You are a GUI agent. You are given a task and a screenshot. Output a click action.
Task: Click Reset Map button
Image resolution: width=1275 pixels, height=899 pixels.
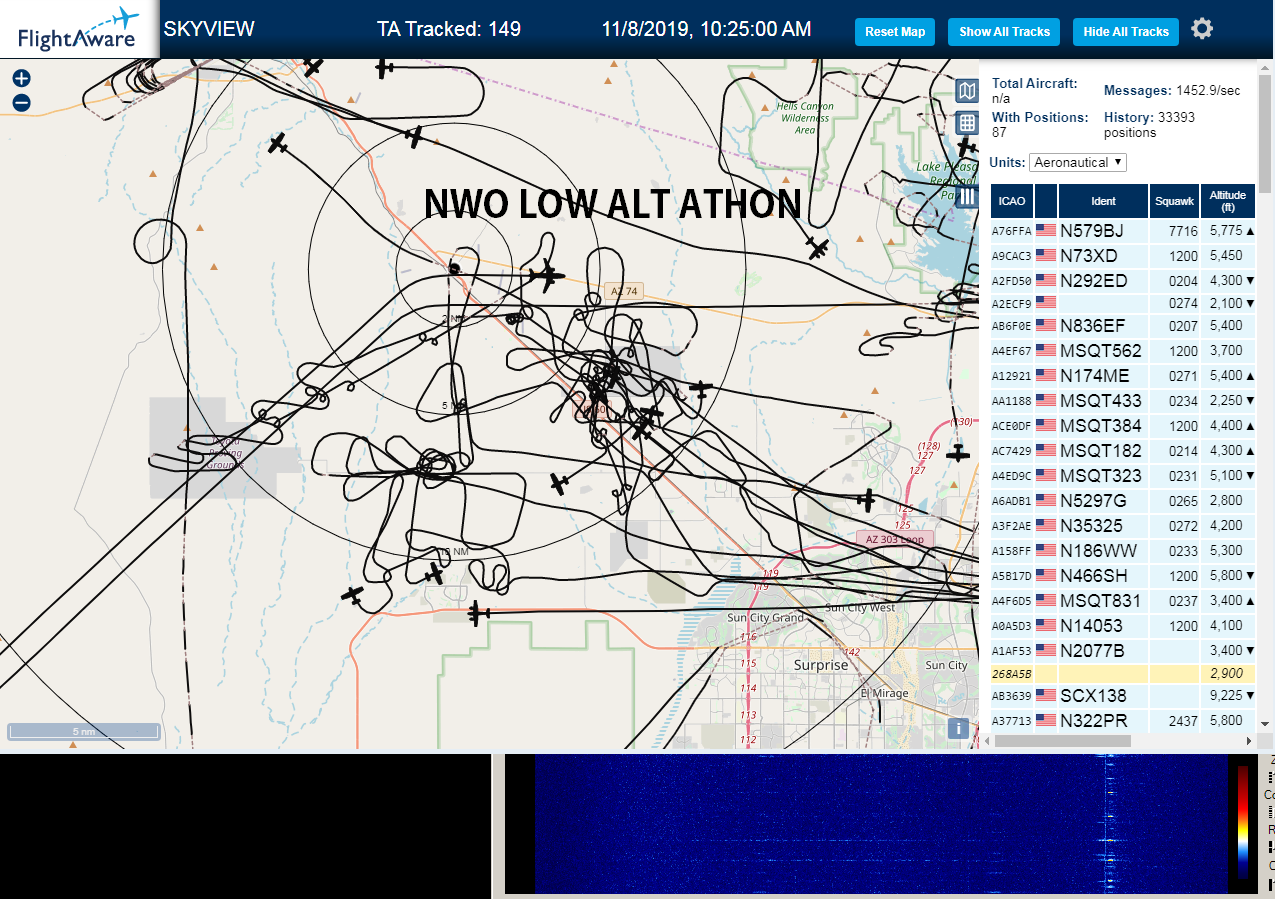point(894,32)
